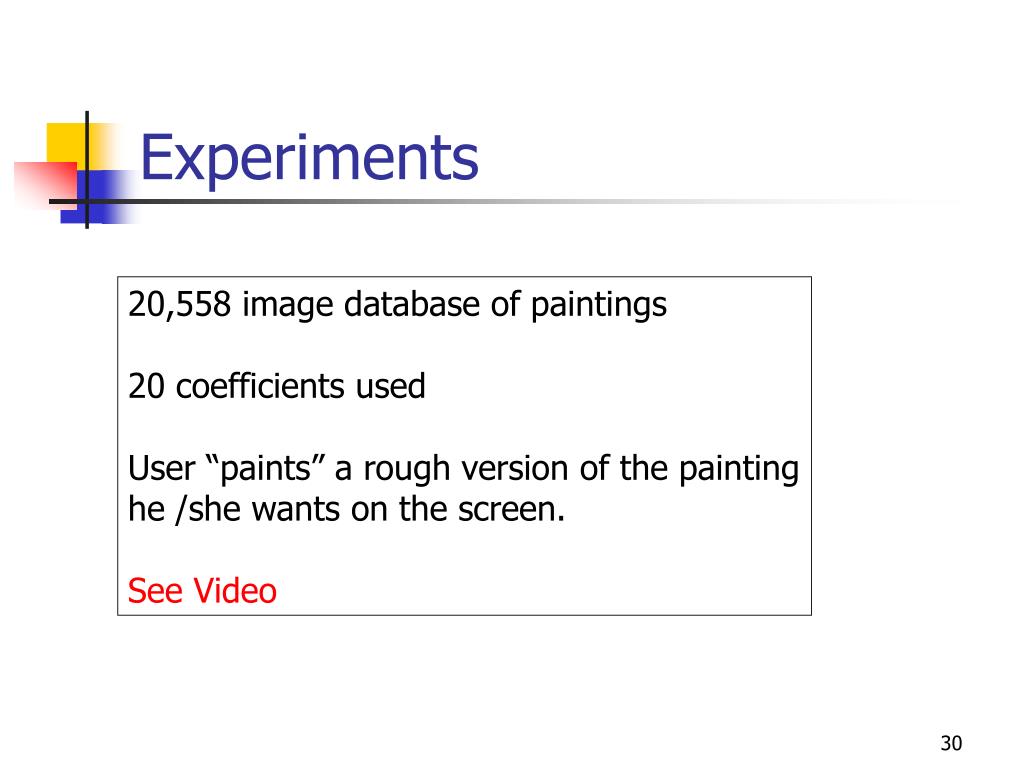Click the line '20,558 image database of paintings'
The width and height of the screenshot is (1024, 768).
click(x=397, y=305)
